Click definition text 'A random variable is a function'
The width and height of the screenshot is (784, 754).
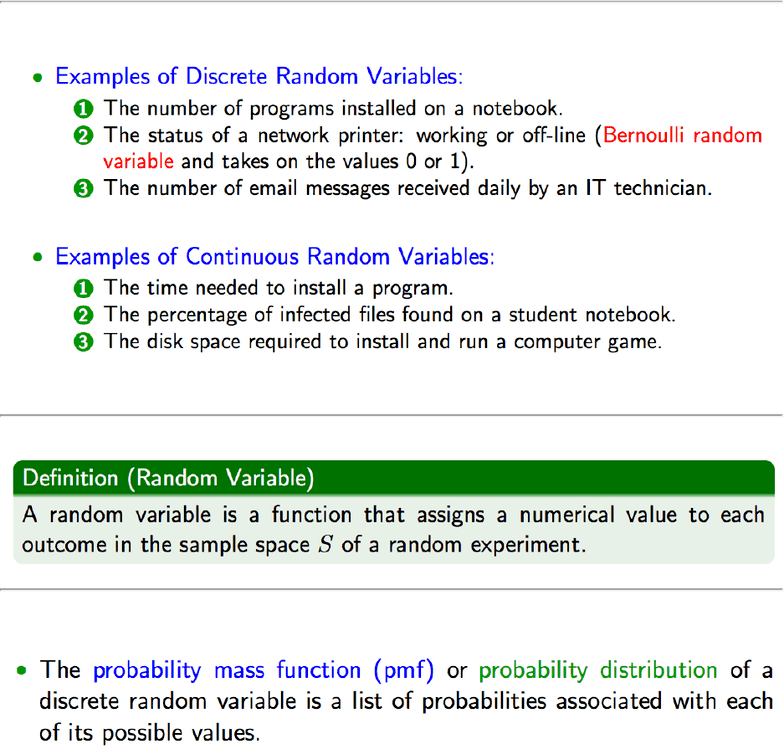pos(187,515)
